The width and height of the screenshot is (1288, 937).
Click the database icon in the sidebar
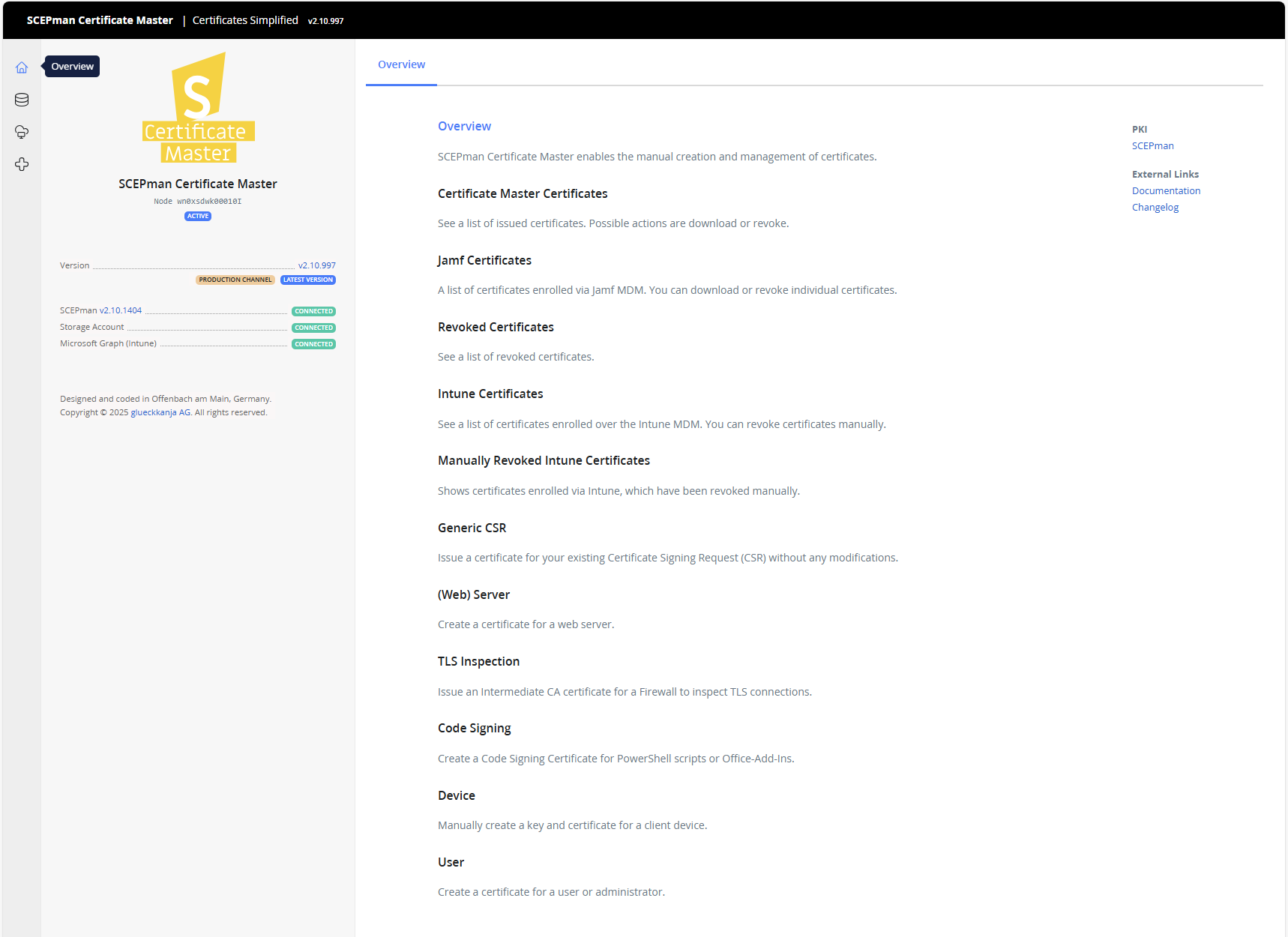22,100
